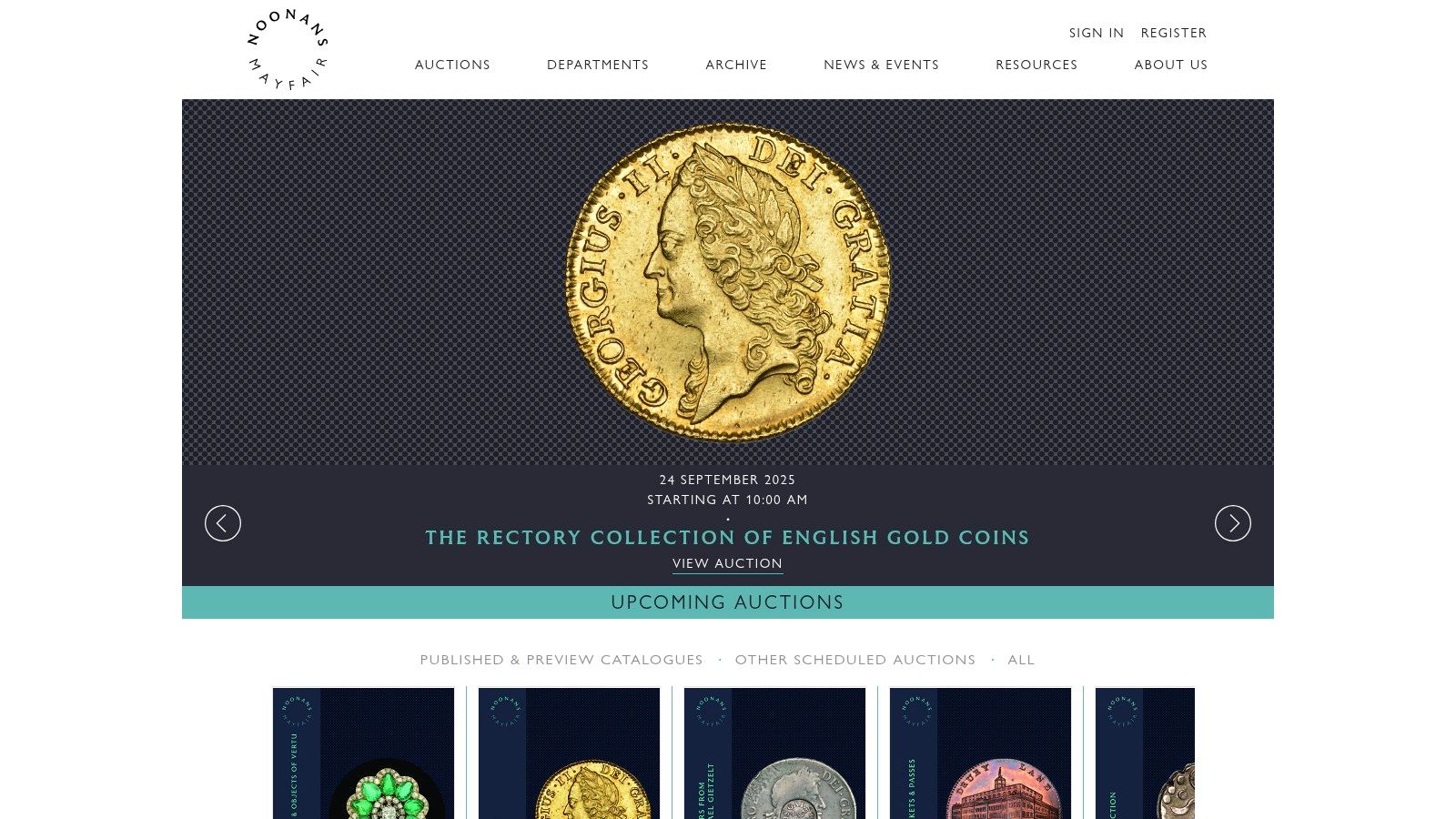Viewport: 1456px width, 819px height.
Task: Click the Noonans Mayfair circular logo
Action: coord(288,50)
